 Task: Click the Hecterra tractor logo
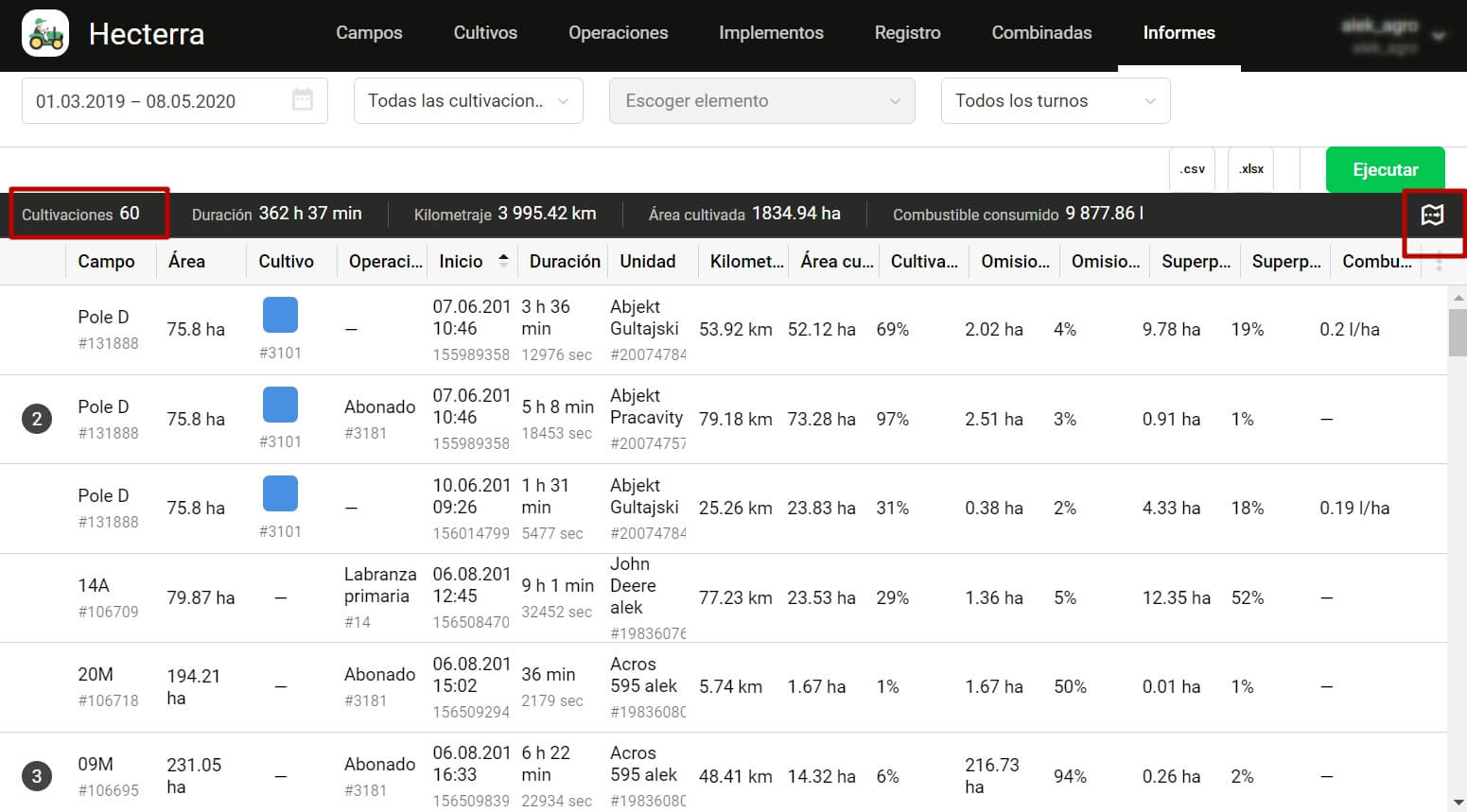click(44, 33)
